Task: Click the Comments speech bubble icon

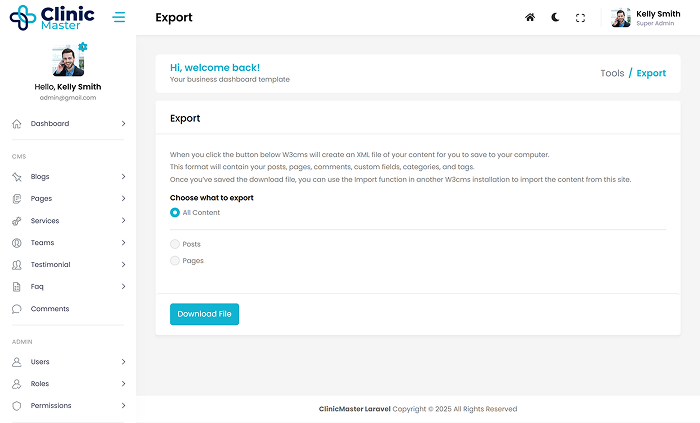Action: (17, 309)
